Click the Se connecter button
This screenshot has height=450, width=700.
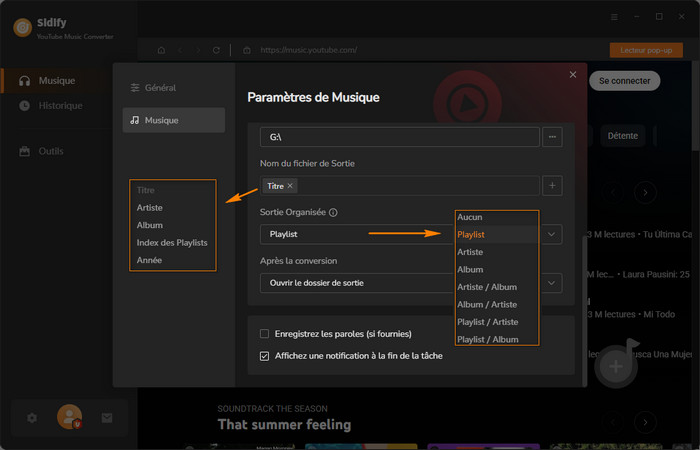point(623,80)
